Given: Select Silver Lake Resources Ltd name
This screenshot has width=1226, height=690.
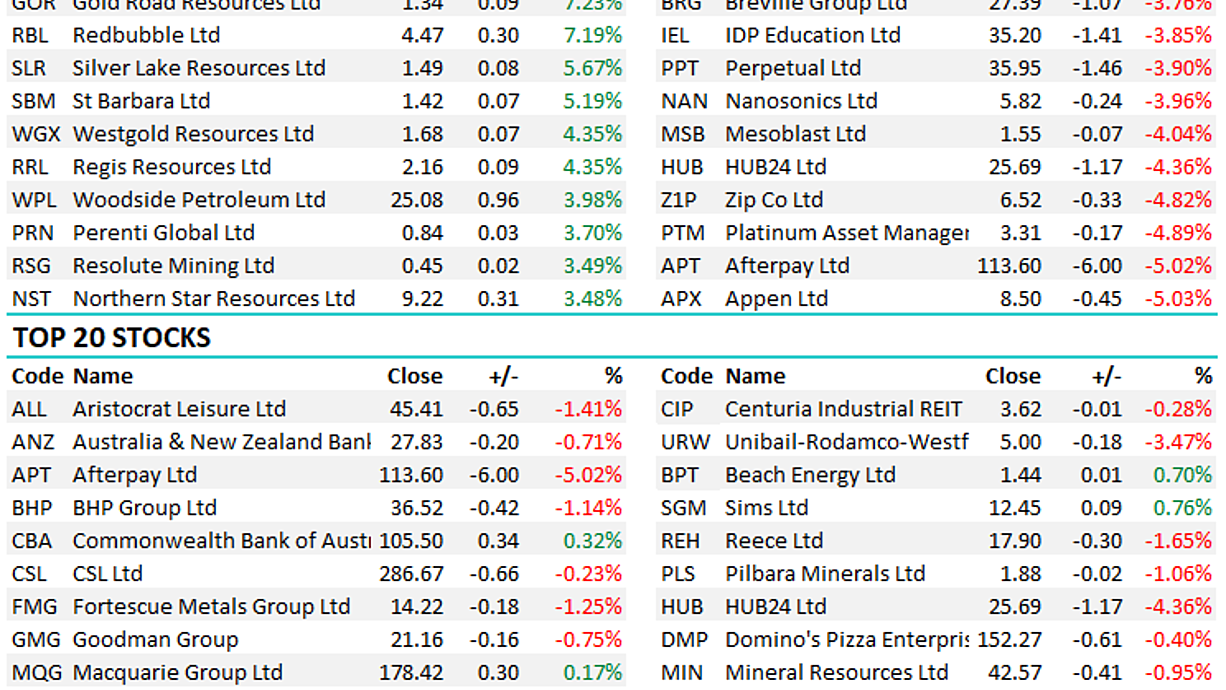Looking at the screenshot, I should [x=199, y=68].
